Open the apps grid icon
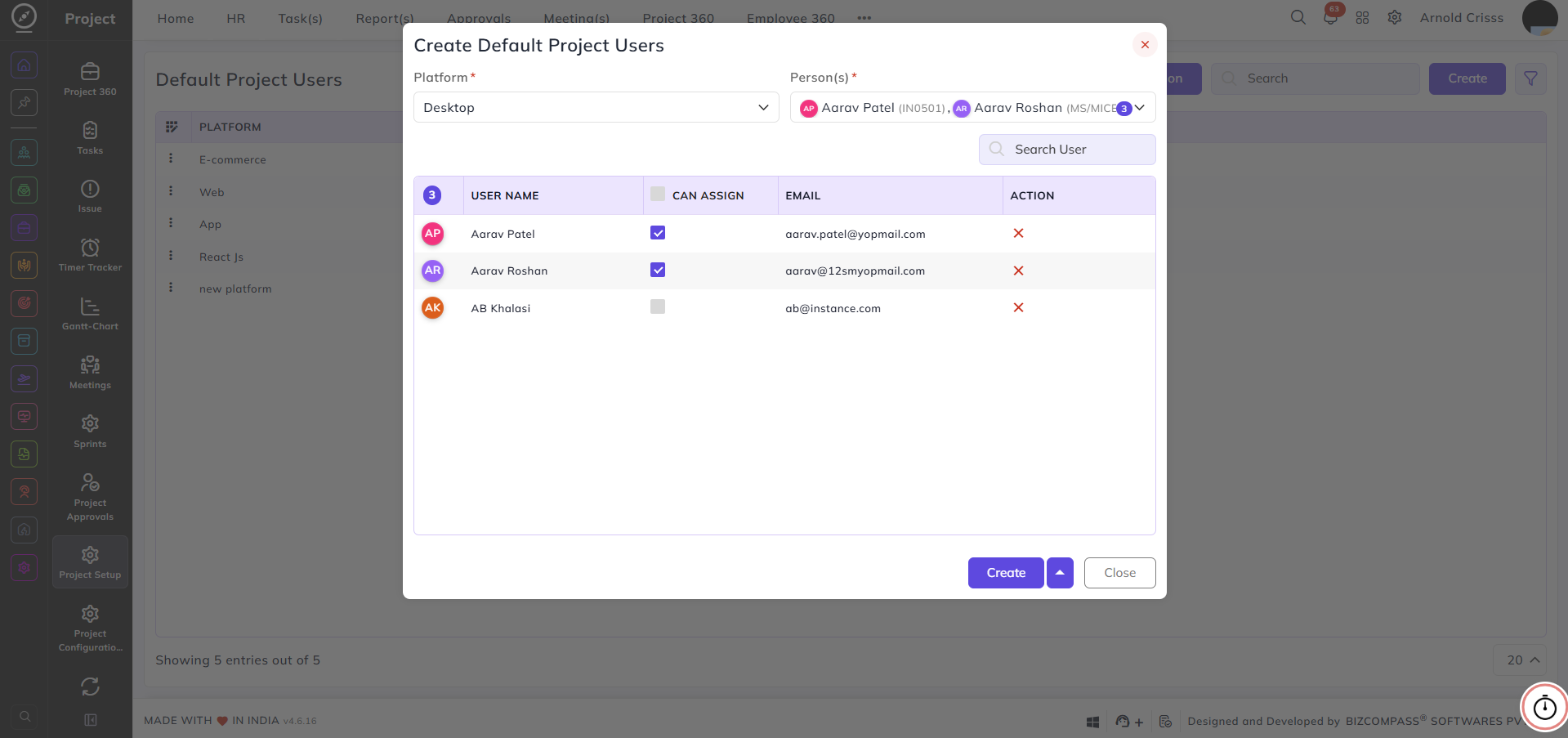Viewport: 1568px width, 738px height. click(1362, 17)
